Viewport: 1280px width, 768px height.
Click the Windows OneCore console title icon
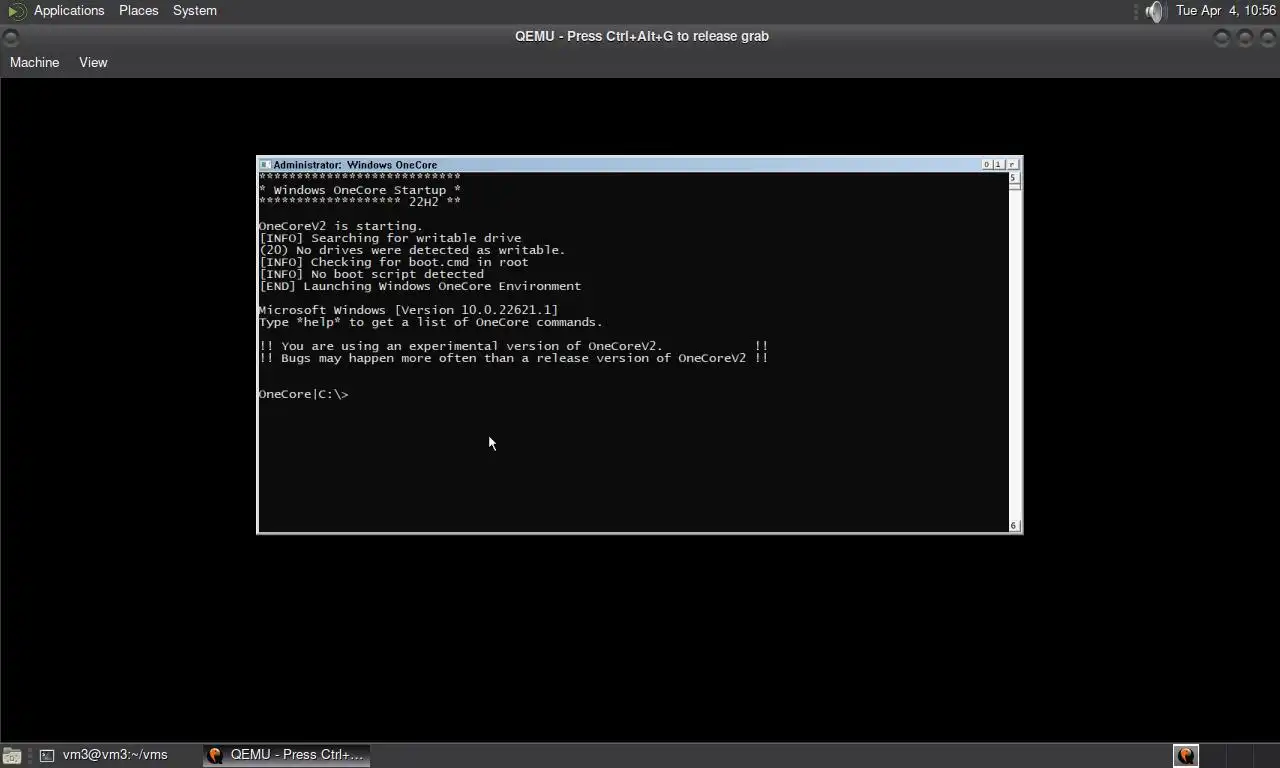[x=265, y=165]
